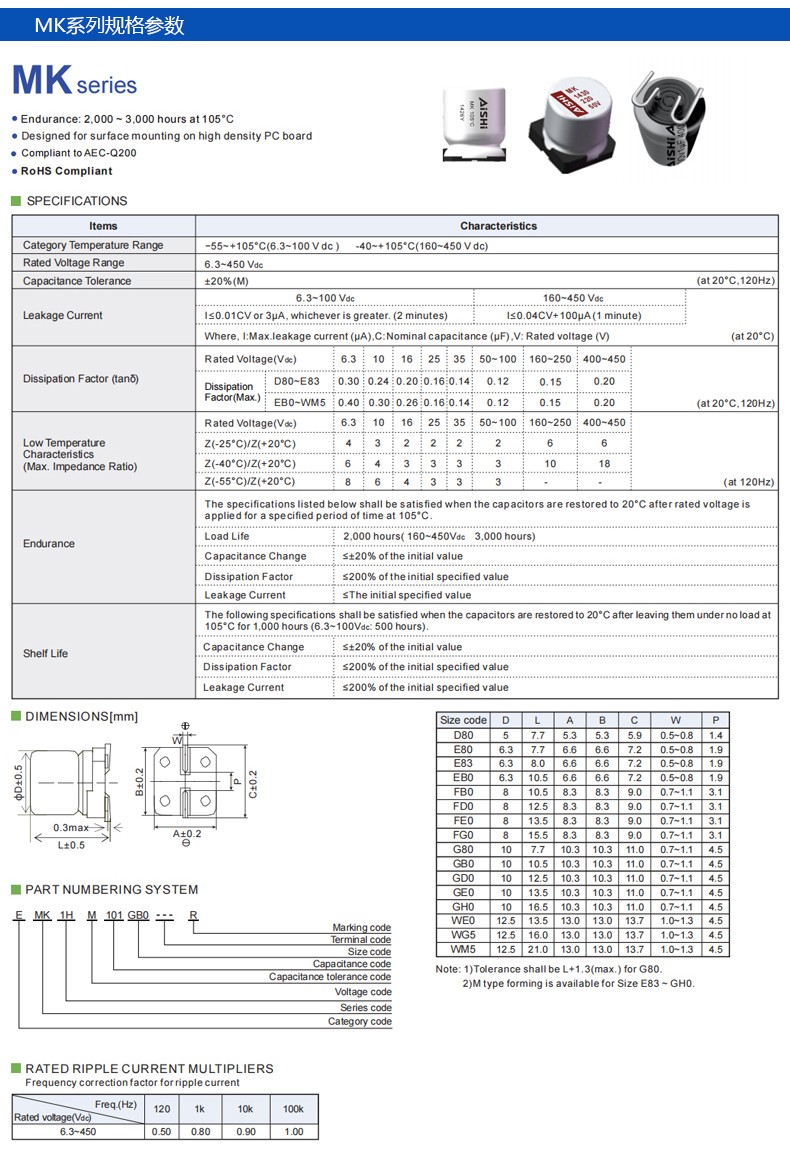Select the Endurance row label
This screenshot has height=1158, width=790.
point(49,544)
